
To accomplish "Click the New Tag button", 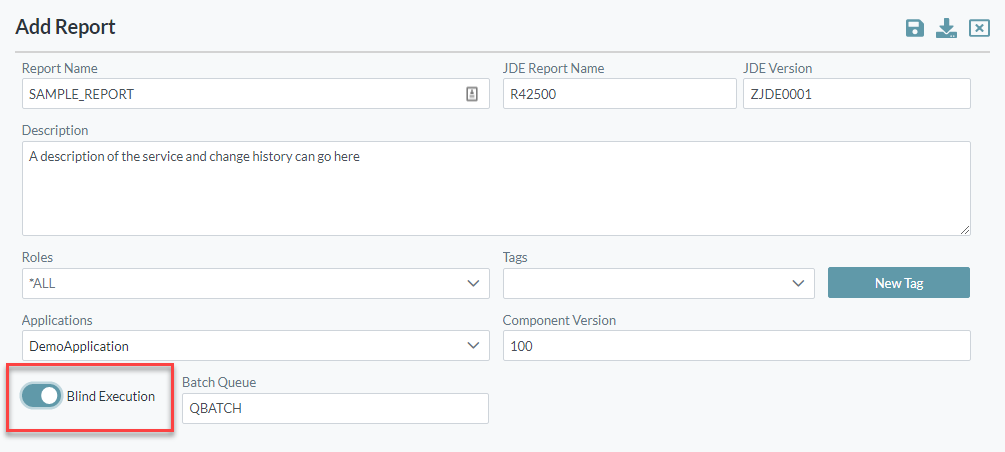I will pos(898,283).
